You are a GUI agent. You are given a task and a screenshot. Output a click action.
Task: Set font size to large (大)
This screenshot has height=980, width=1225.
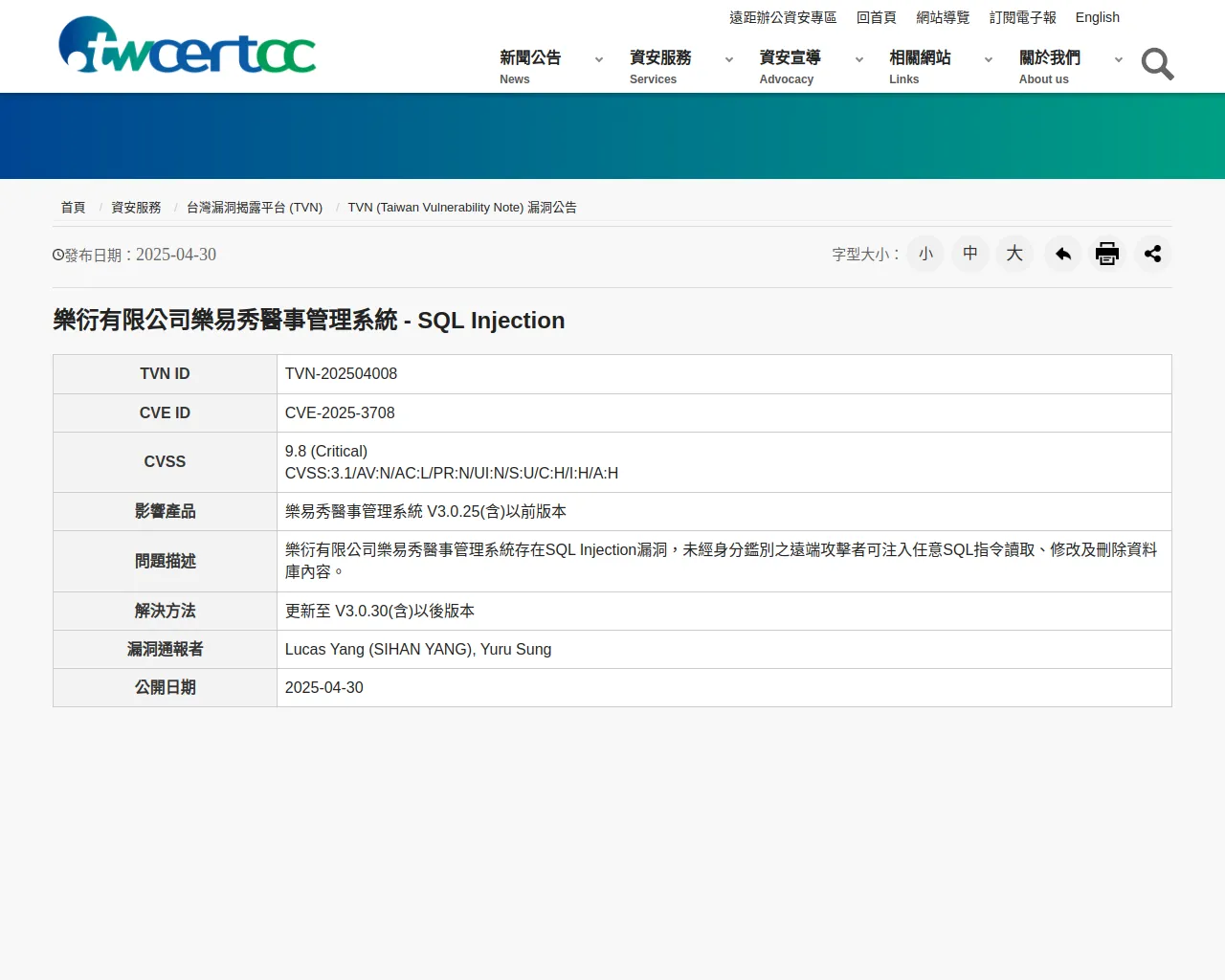(x=1015, y=254)
